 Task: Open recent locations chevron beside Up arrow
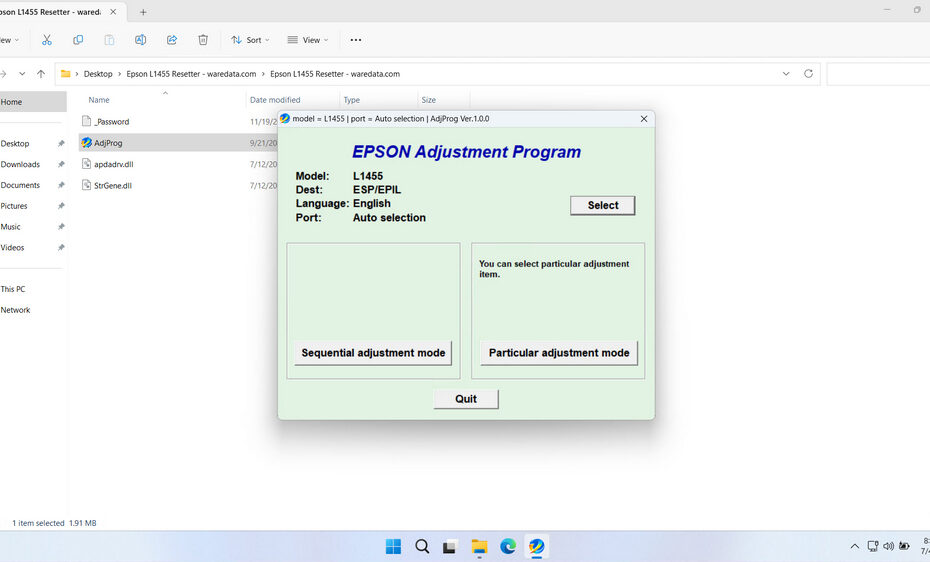(x=22, y=74)
